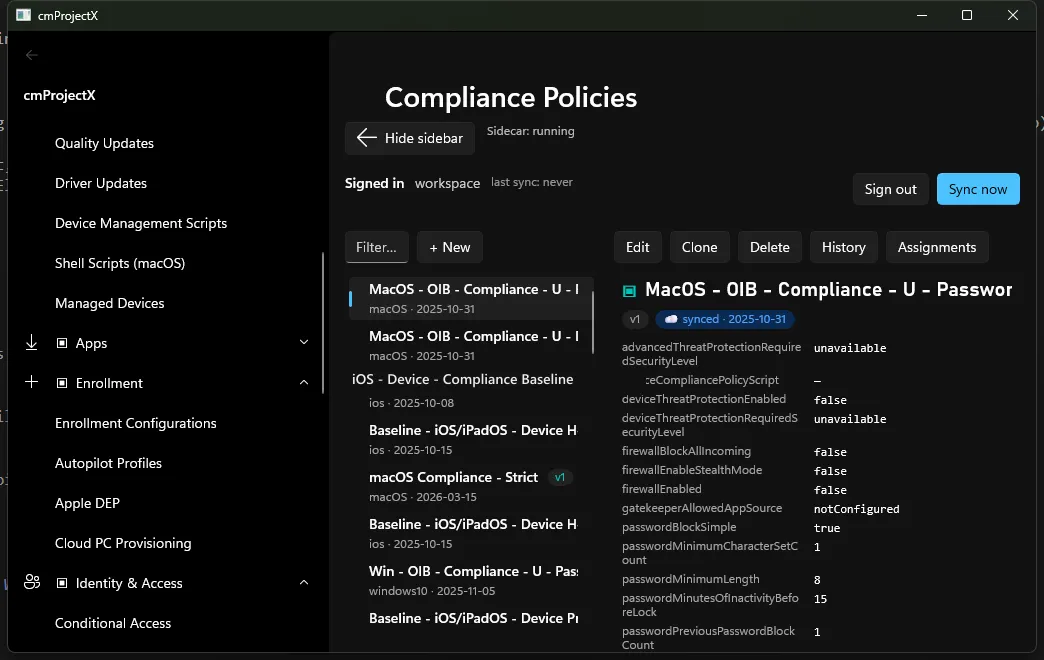Select Win - OIB - Compliance - U policy

(x=470, y=580)
